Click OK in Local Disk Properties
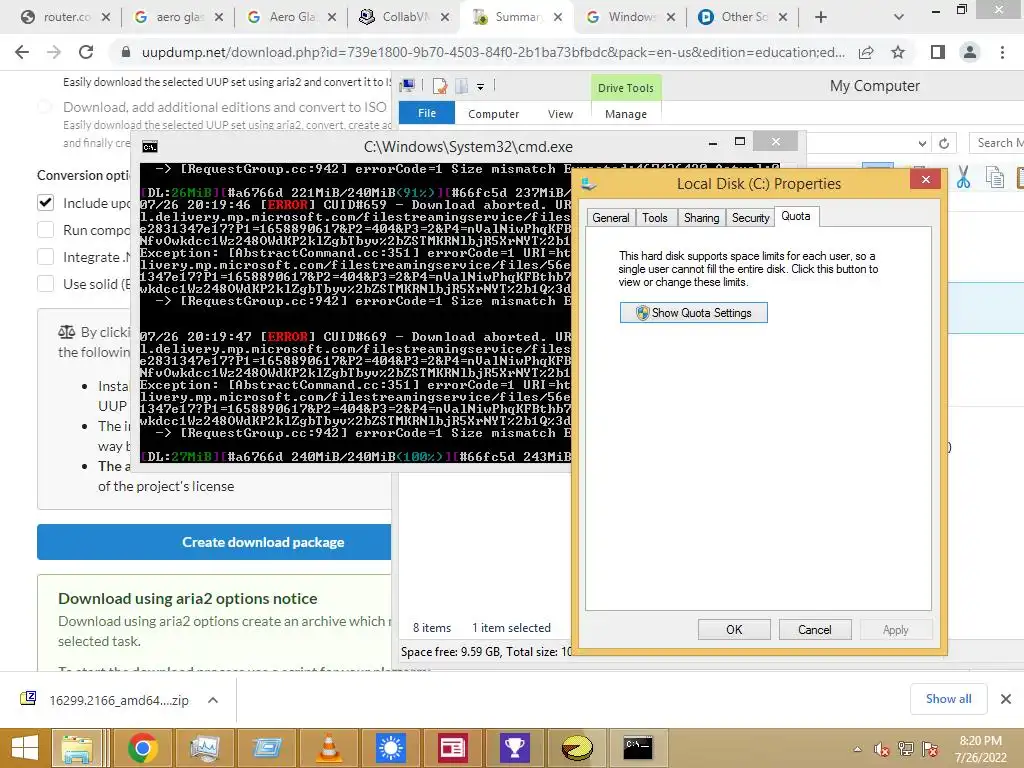The height and width of the screenshot is (768, 1024). (x=734, y=630)
